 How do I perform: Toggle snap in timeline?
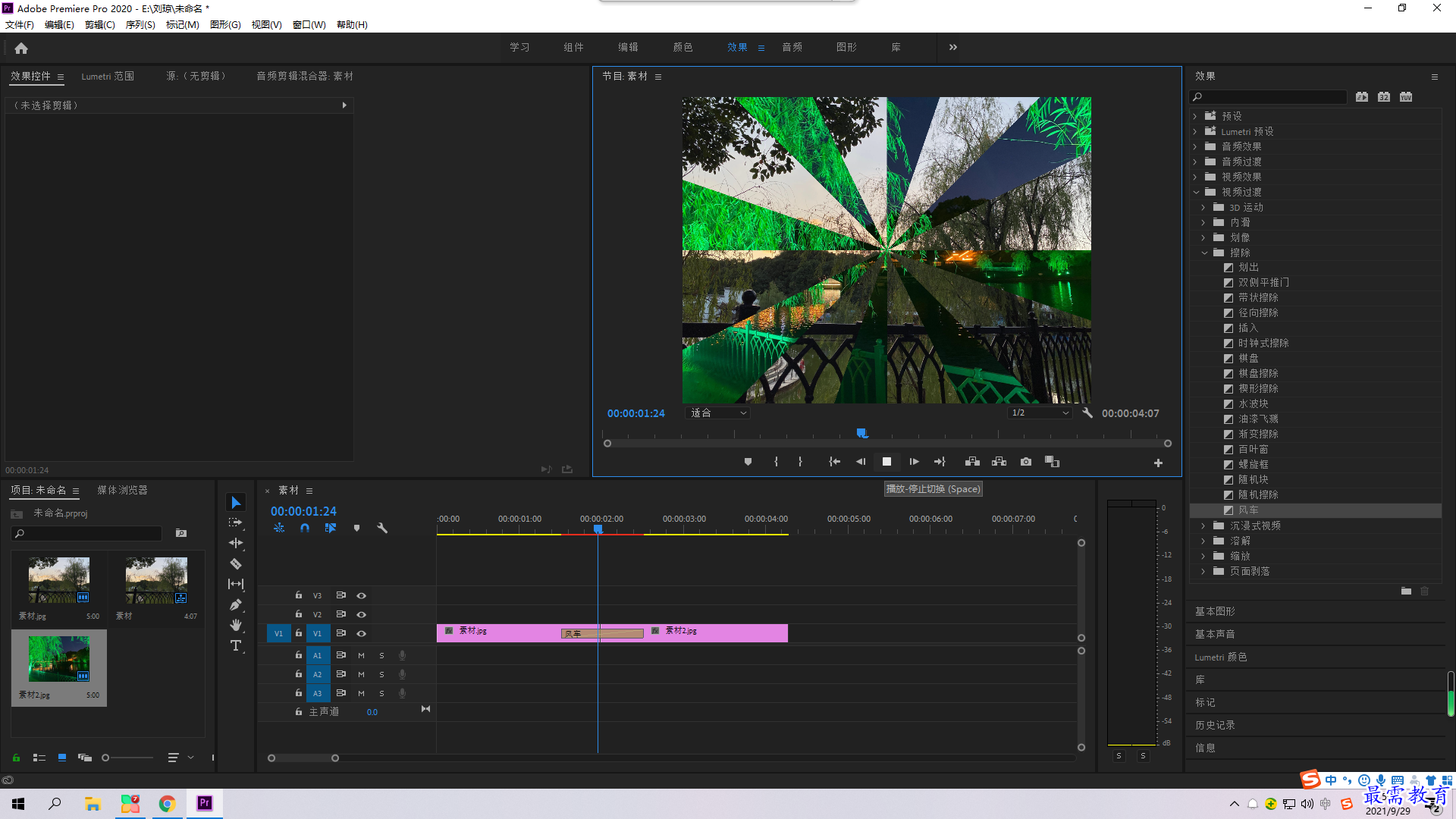[x=305, y=528]
